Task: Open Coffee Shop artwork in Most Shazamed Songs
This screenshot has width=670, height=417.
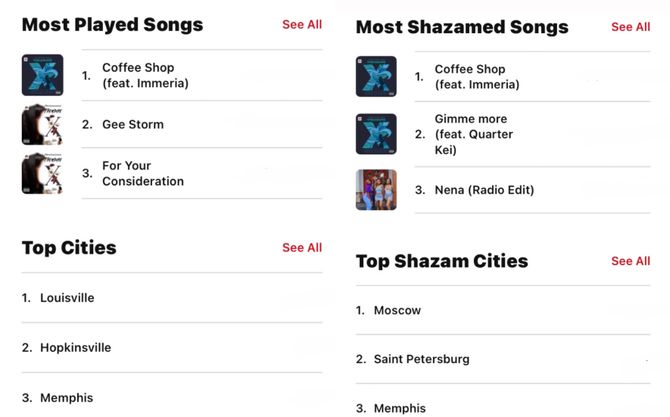Action: click(x=376, y=76)
